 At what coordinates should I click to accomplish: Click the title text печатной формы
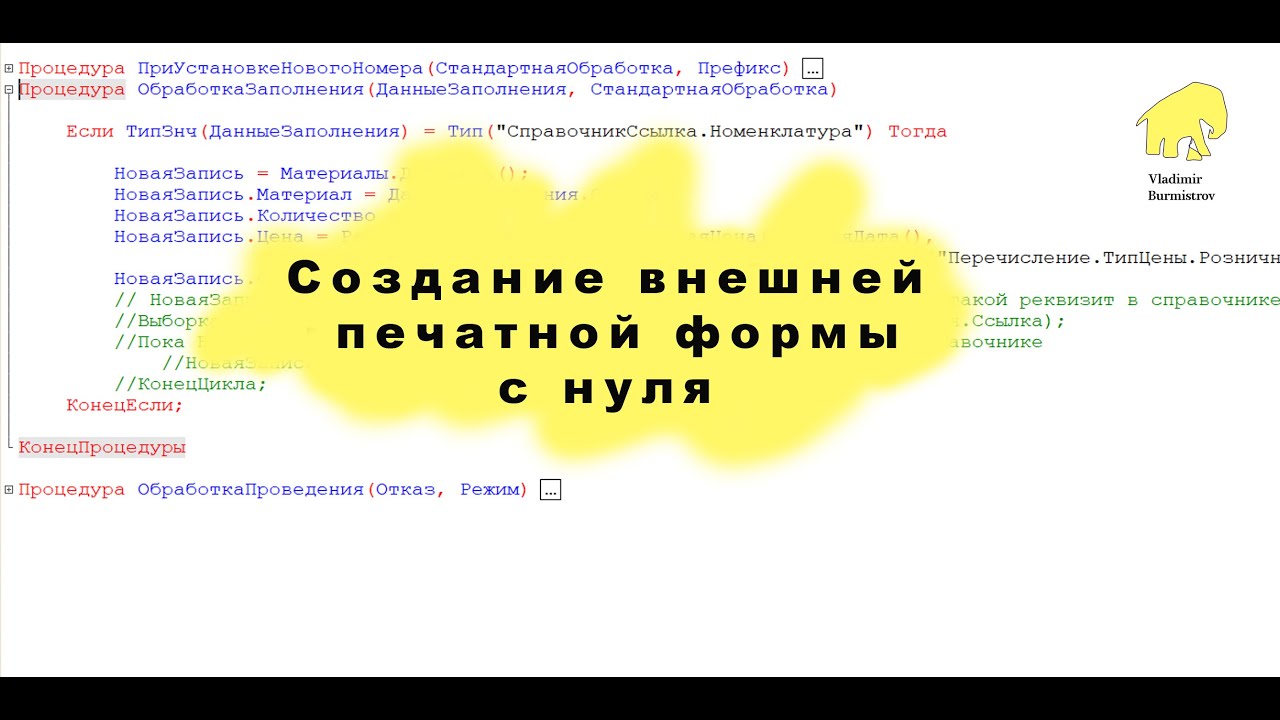pyautogui.click(x=617, y=334)
